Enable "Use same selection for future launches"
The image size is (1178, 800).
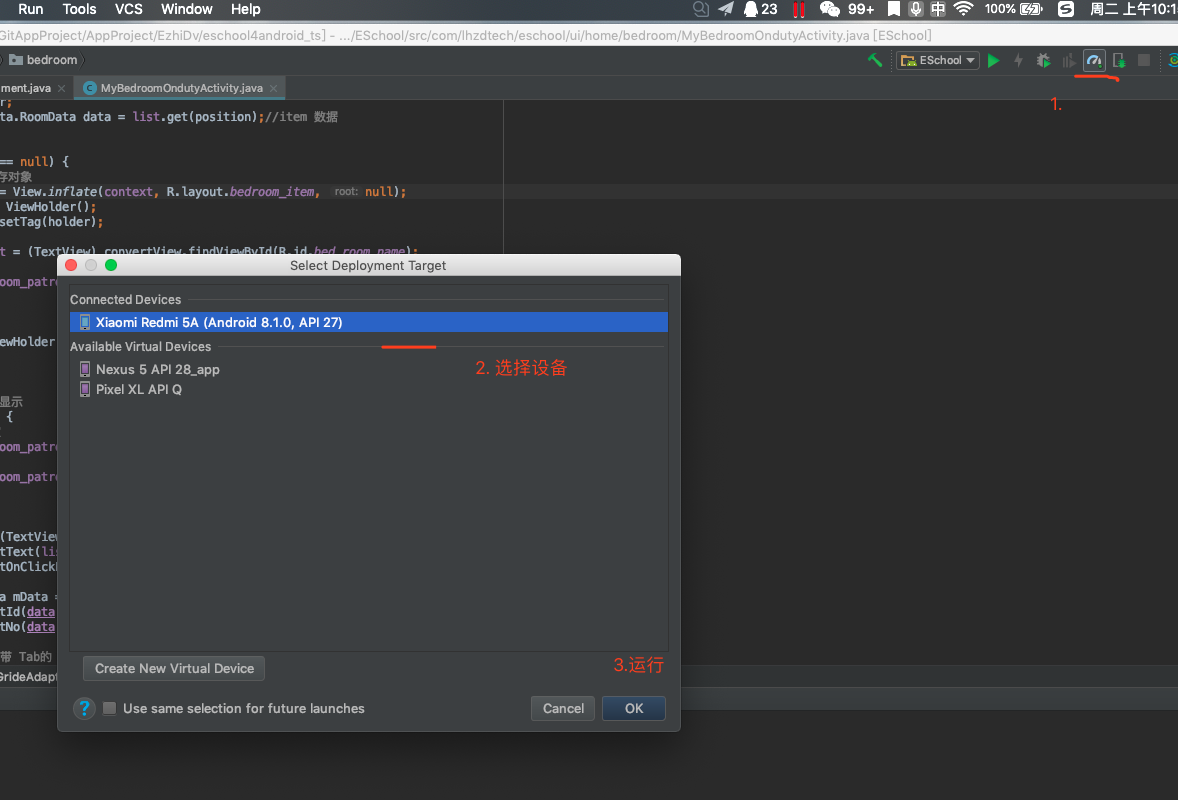[109, 708]
